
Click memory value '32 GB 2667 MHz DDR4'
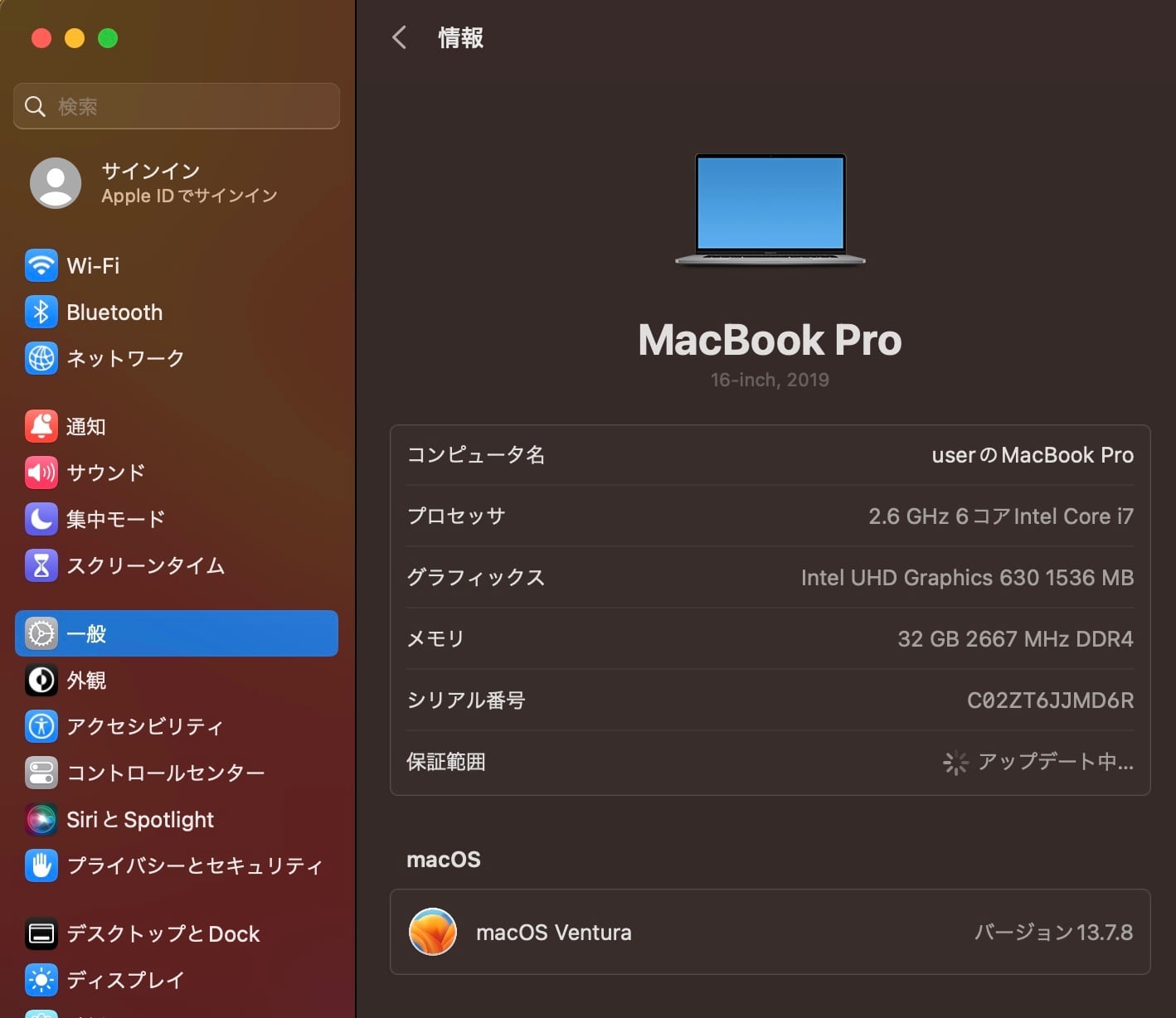[x=1016, y=639]
